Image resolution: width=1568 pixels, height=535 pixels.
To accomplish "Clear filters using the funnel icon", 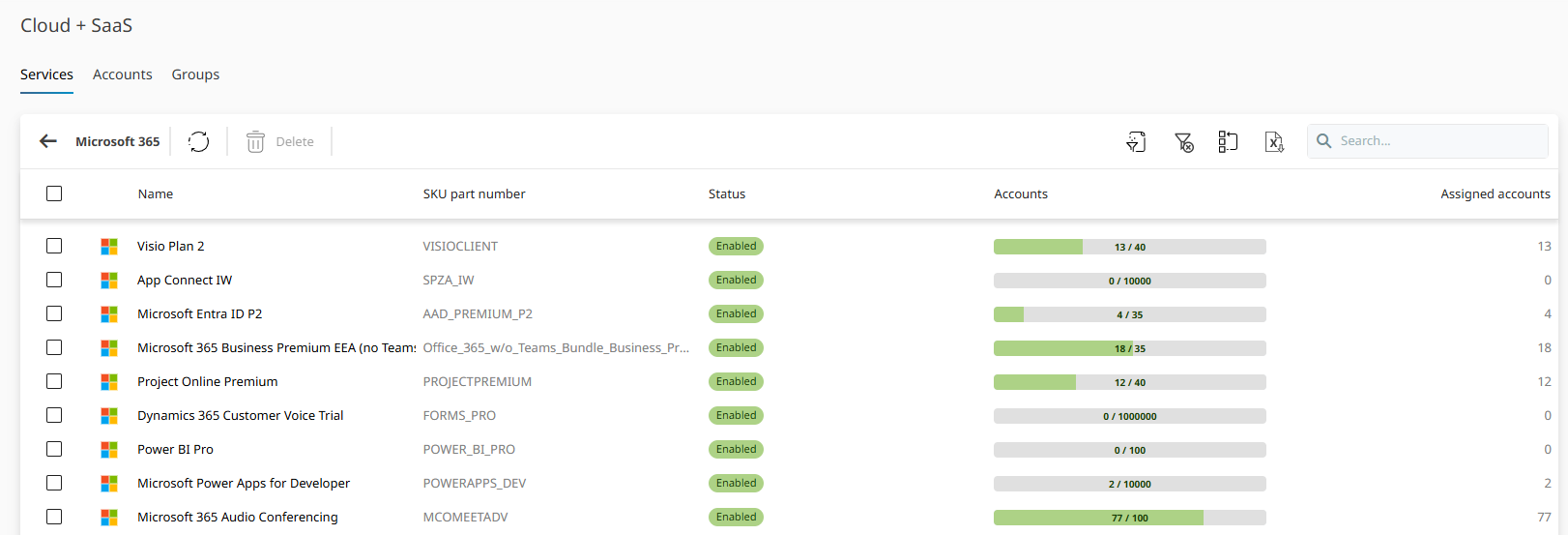I will 1183,142.
